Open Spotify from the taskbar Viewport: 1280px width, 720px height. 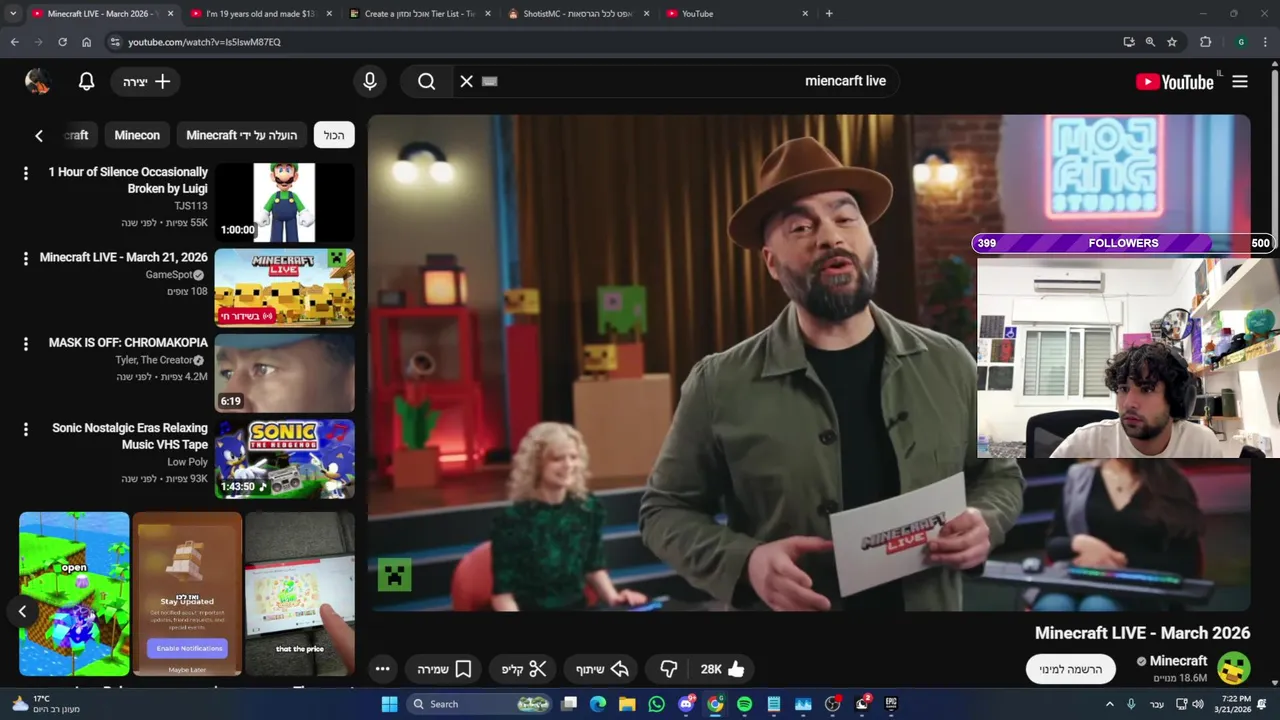tap(744, 704)
